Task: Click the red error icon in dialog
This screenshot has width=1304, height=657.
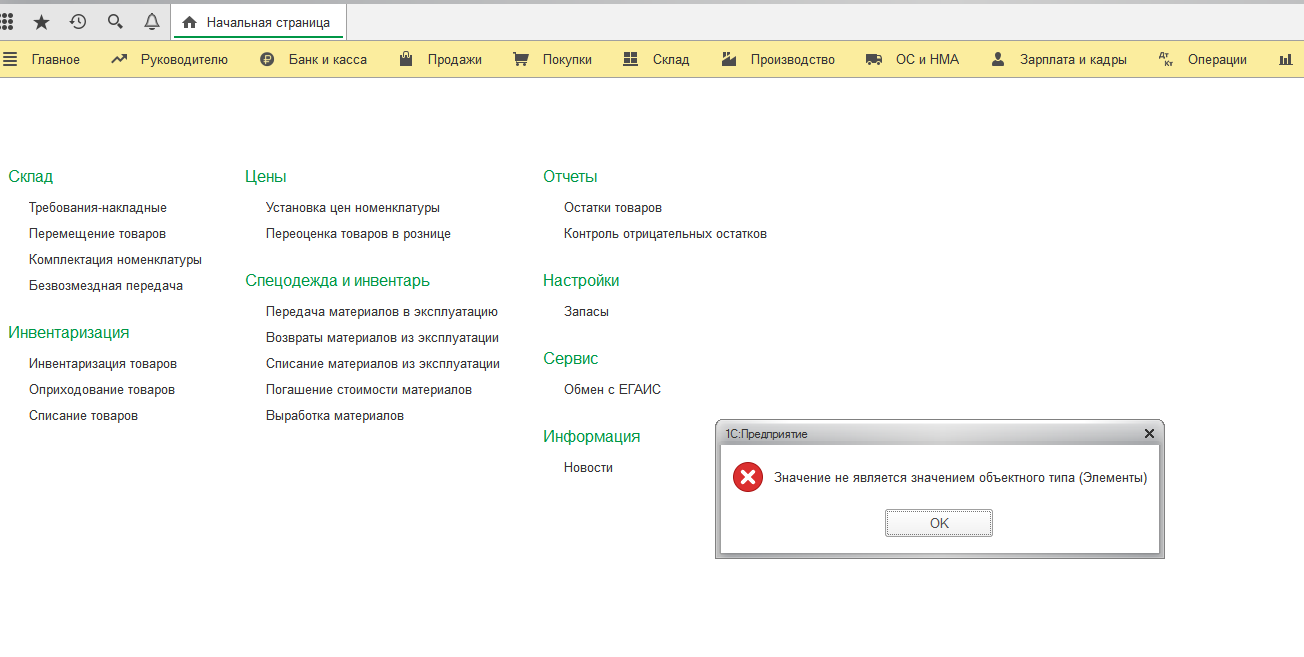Action: [x=747, y=478]
